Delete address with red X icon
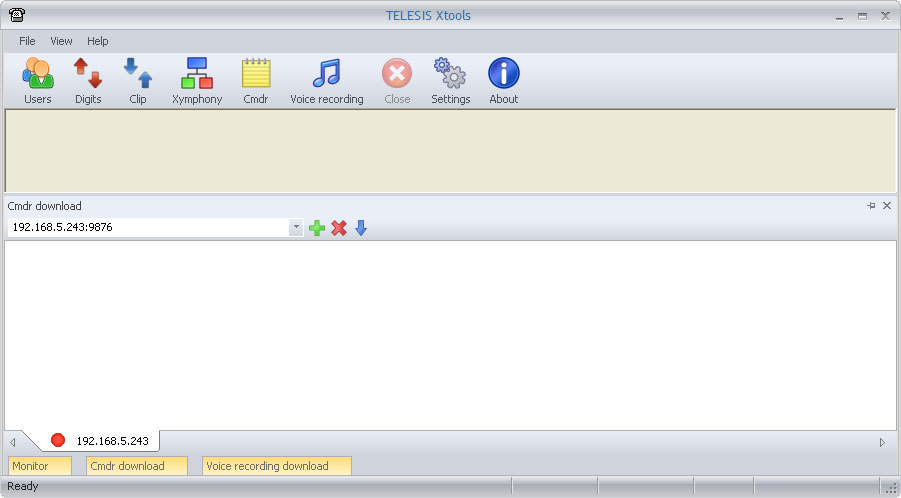This screenshot has width=901, height=498. point(339,228)
